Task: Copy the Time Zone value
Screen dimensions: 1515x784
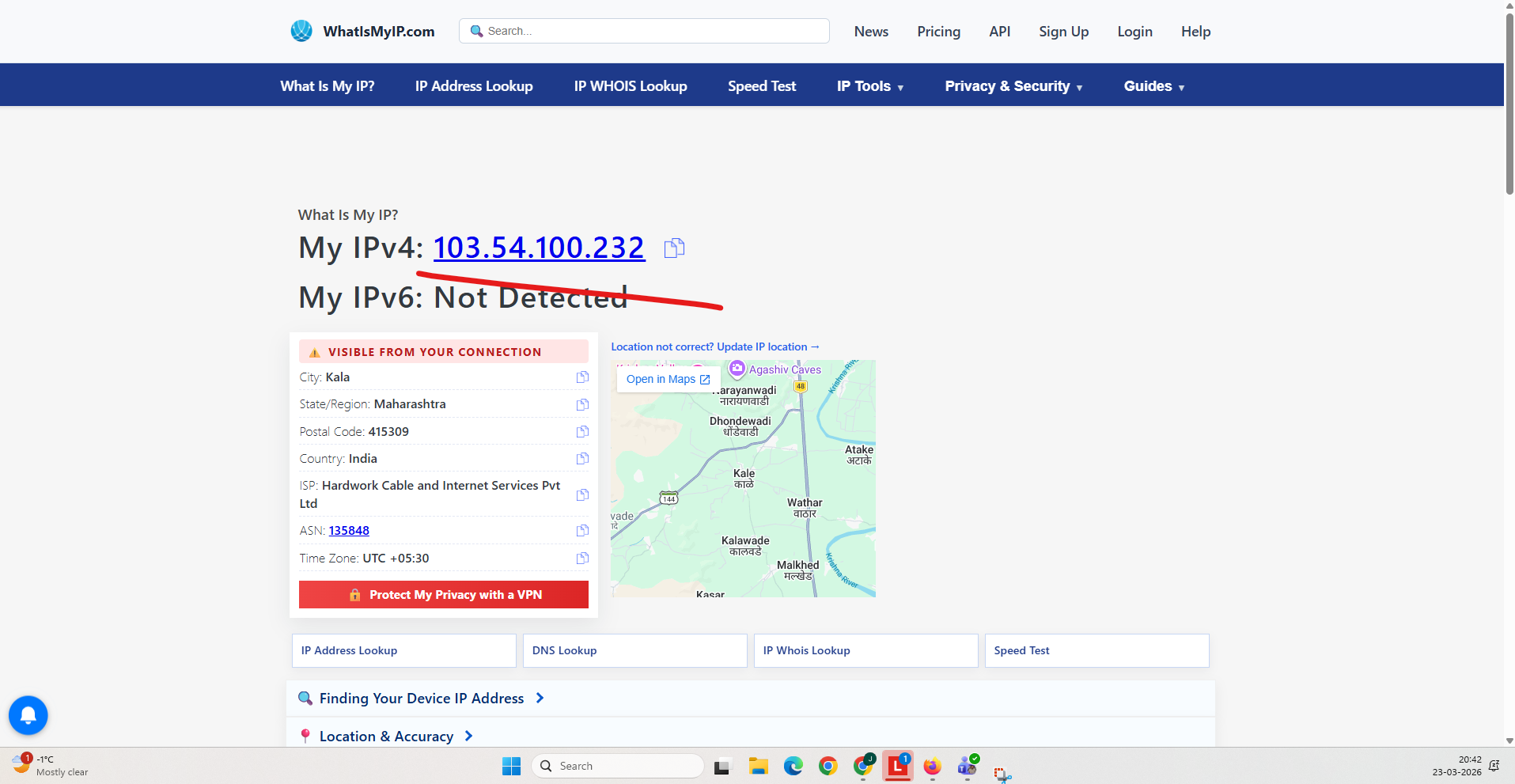Action: (582, 559)
